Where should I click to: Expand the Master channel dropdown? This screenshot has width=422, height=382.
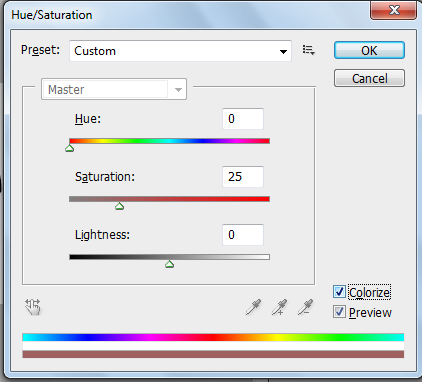click(x=114, y=89)
